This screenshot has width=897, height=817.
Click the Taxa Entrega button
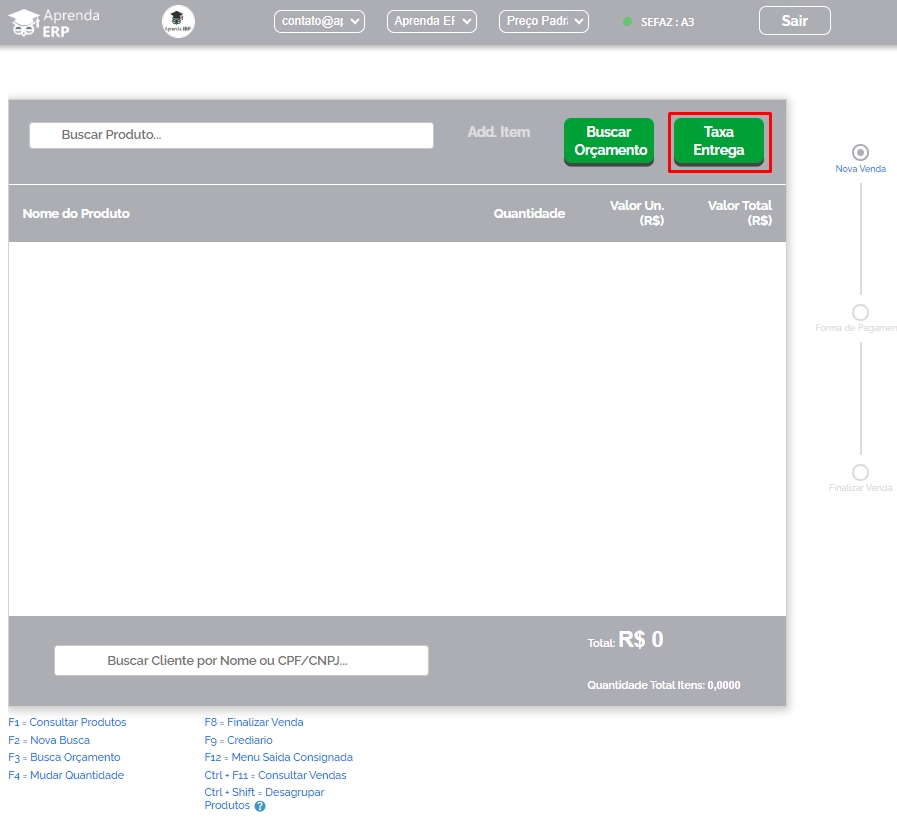pyautogui.click(x=718, y=141)
